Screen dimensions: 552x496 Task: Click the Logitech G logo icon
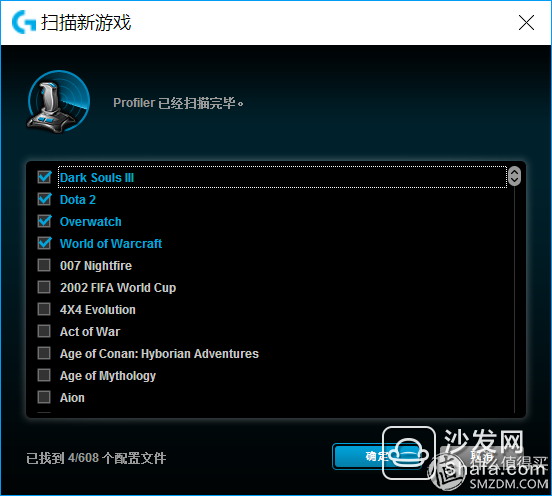(x=24, y=22)
